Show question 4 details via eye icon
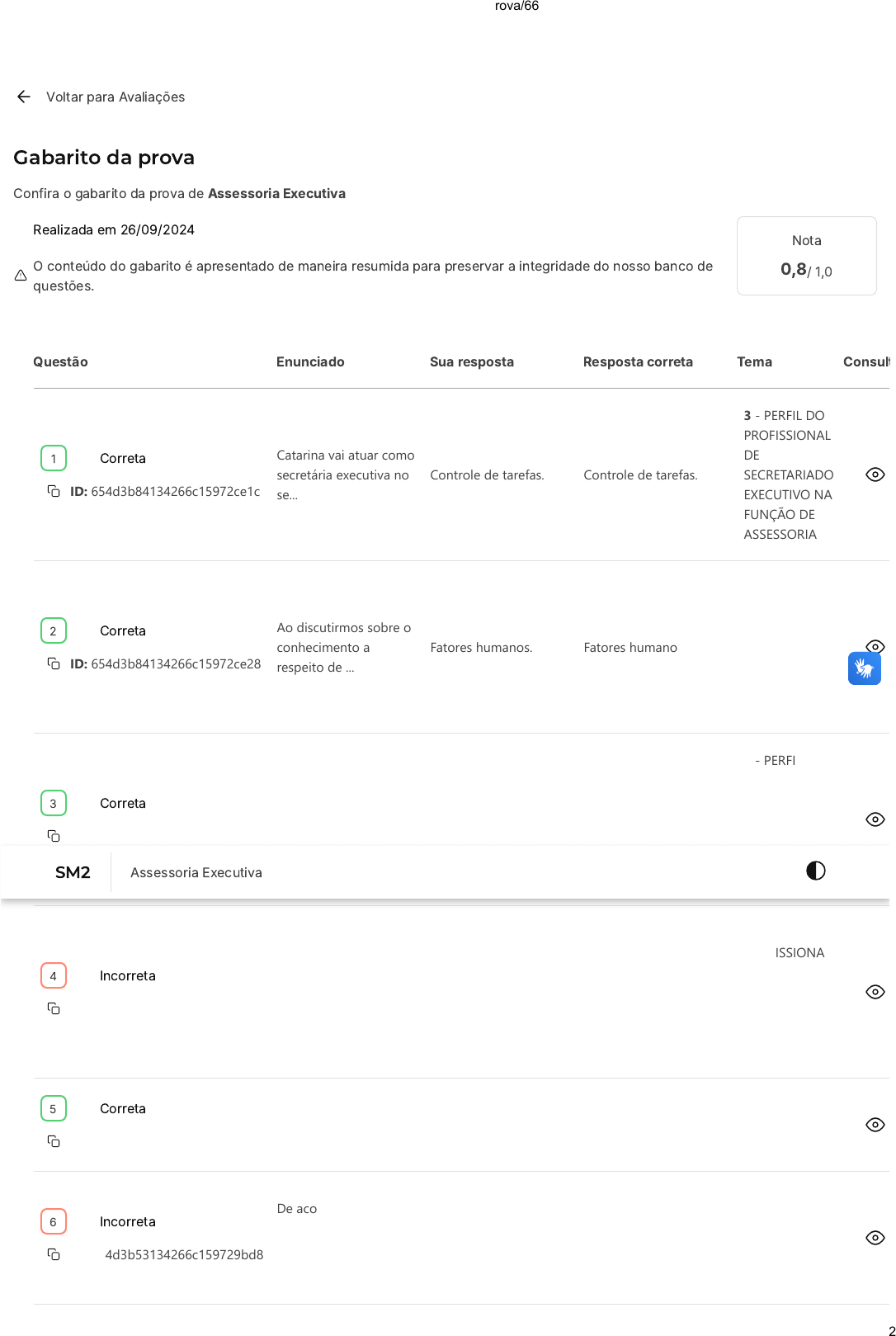 [875, 992]
